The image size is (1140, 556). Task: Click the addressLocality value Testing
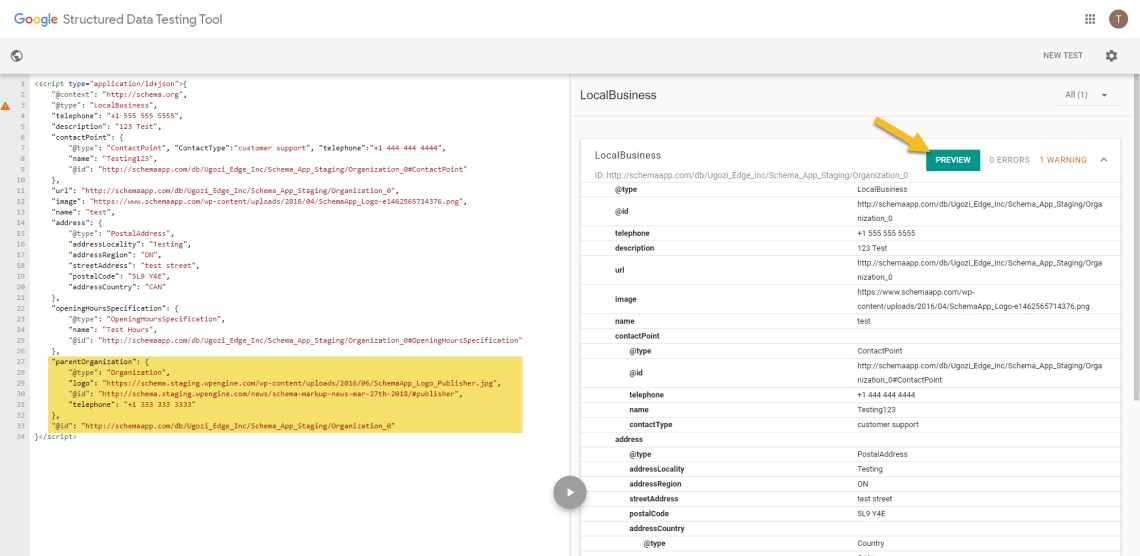[x=870, y=469]
